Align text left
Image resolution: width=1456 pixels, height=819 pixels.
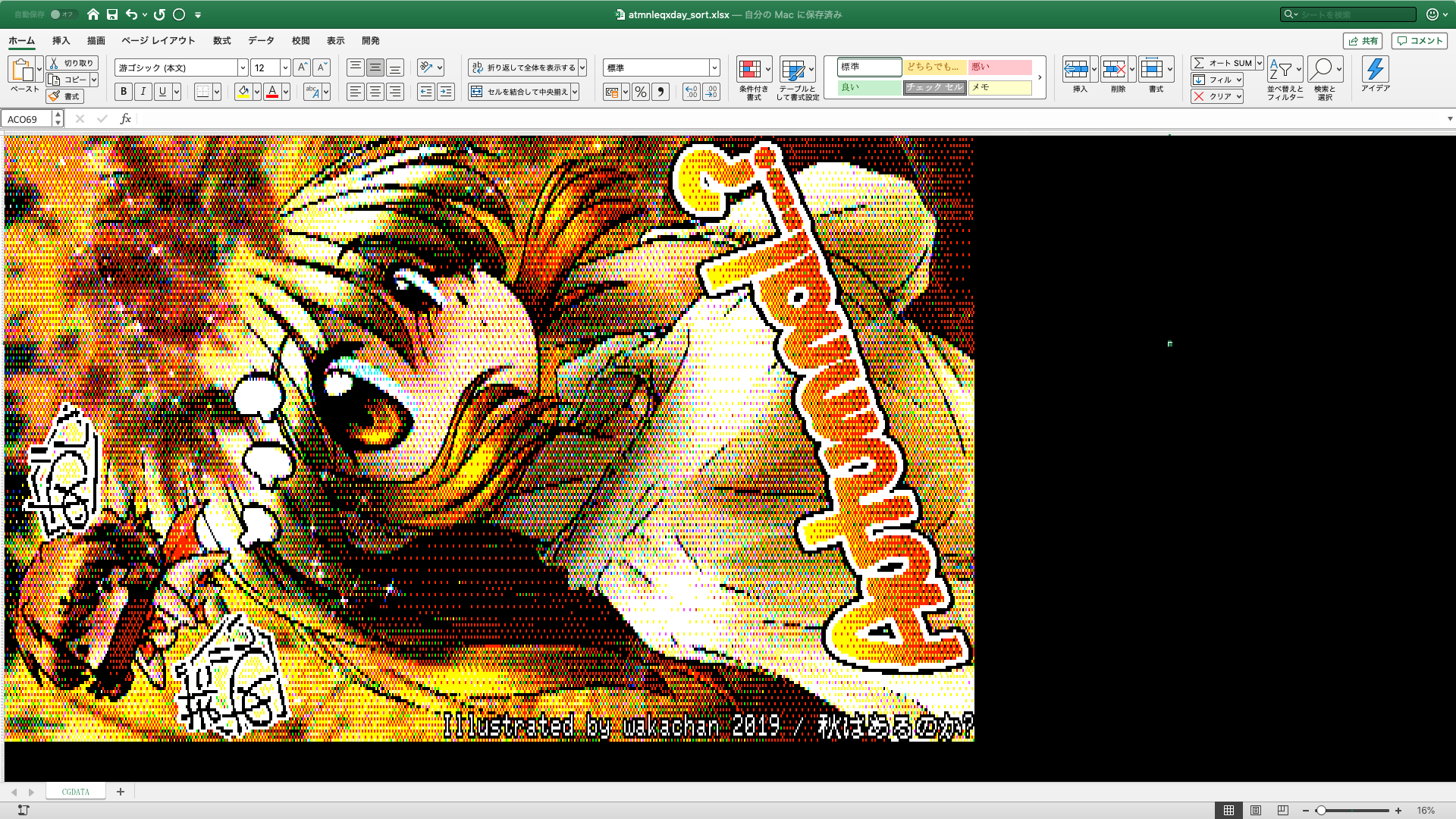(356, 92)
